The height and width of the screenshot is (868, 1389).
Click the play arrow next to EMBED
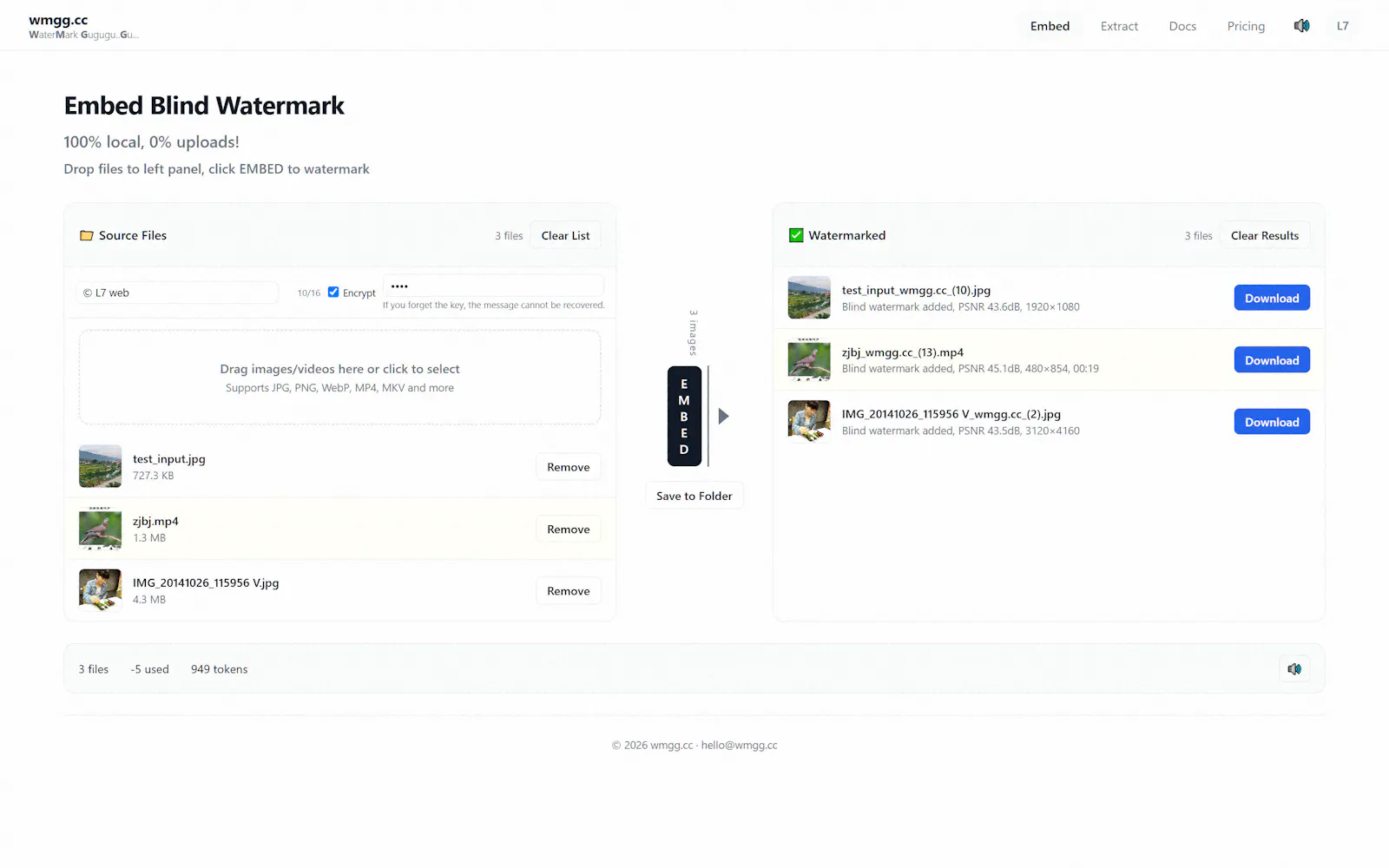tap(723, 417)
